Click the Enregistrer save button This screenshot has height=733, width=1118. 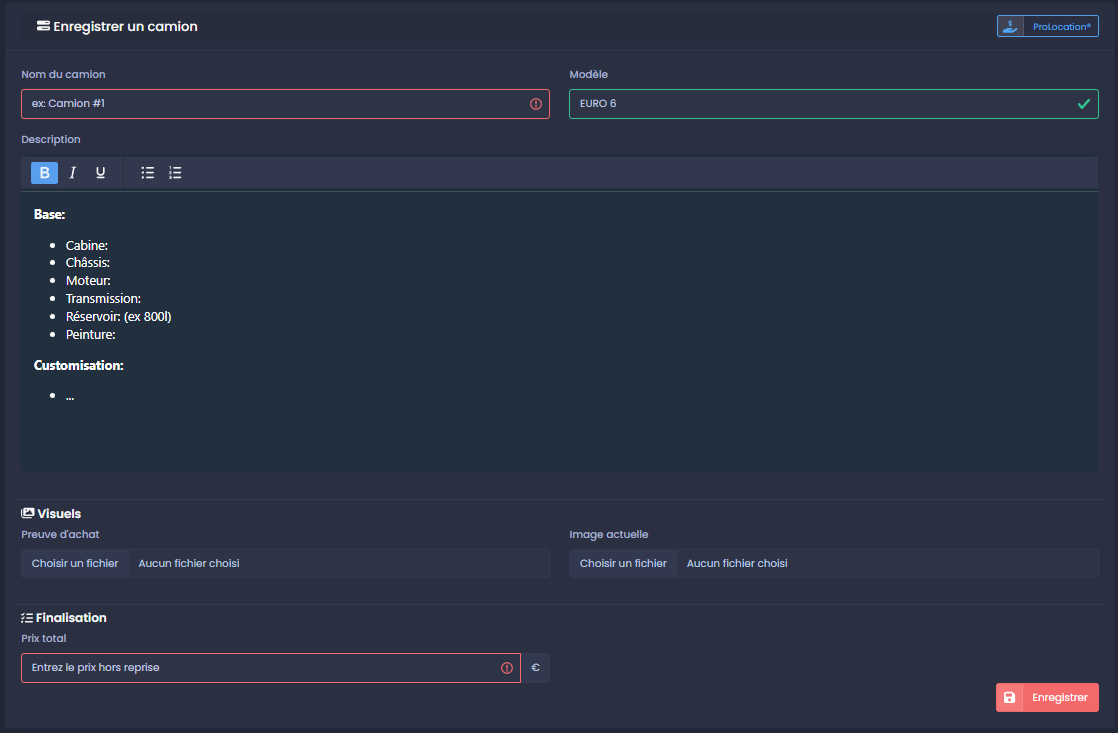point(1047,697)
